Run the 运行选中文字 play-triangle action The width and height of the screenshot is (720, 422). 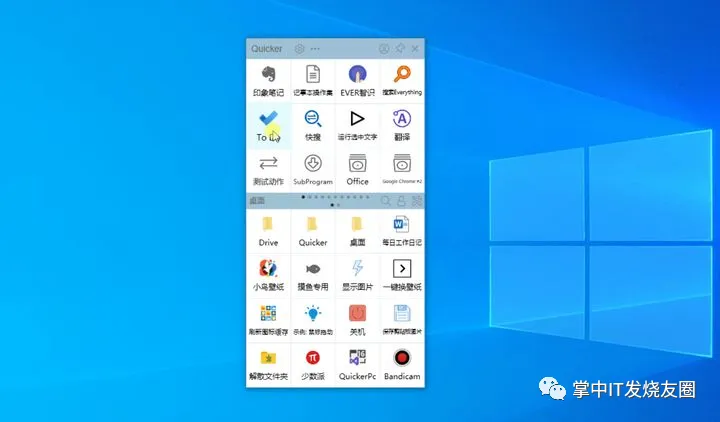pyautogui.click(x=357, y=126)
